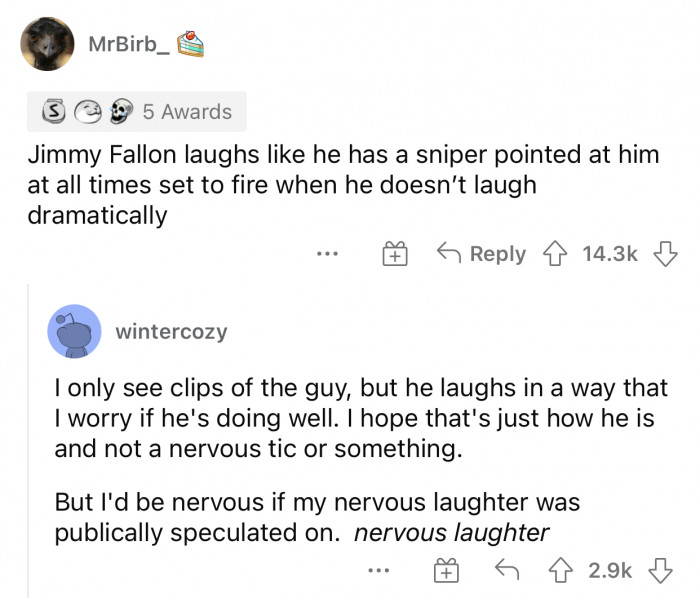Screen dimensions: 700x598
Task: View wintercozy's snoo avatar
Action: click(x=73, y=331)
